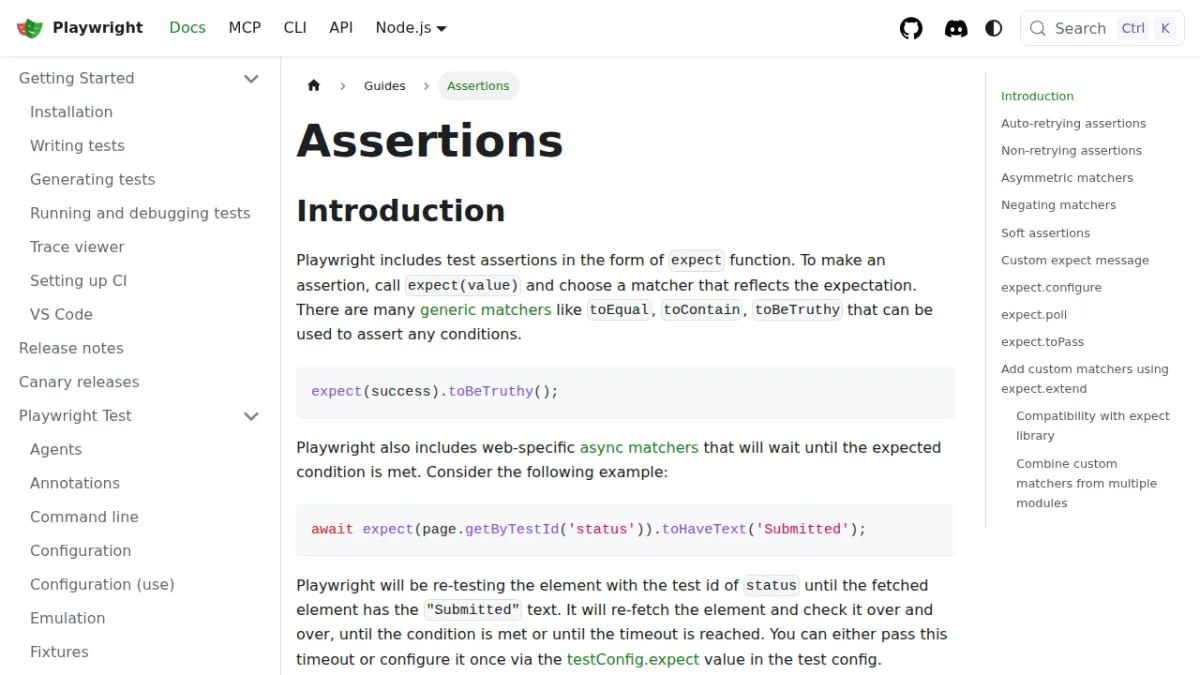Jump to Auto-retrying assertions section

pyautogui.click(x=1073, y=124)
